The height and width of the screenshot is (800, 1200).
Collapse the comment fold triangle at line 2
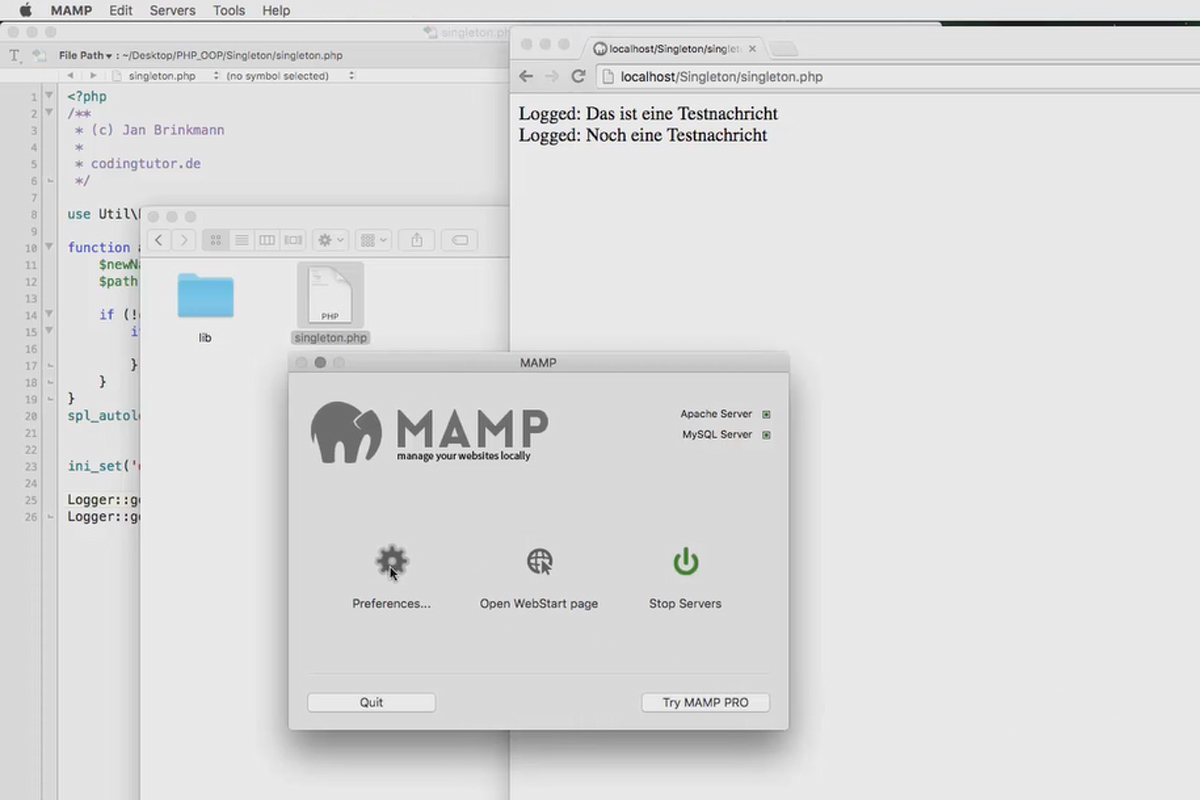48,113
